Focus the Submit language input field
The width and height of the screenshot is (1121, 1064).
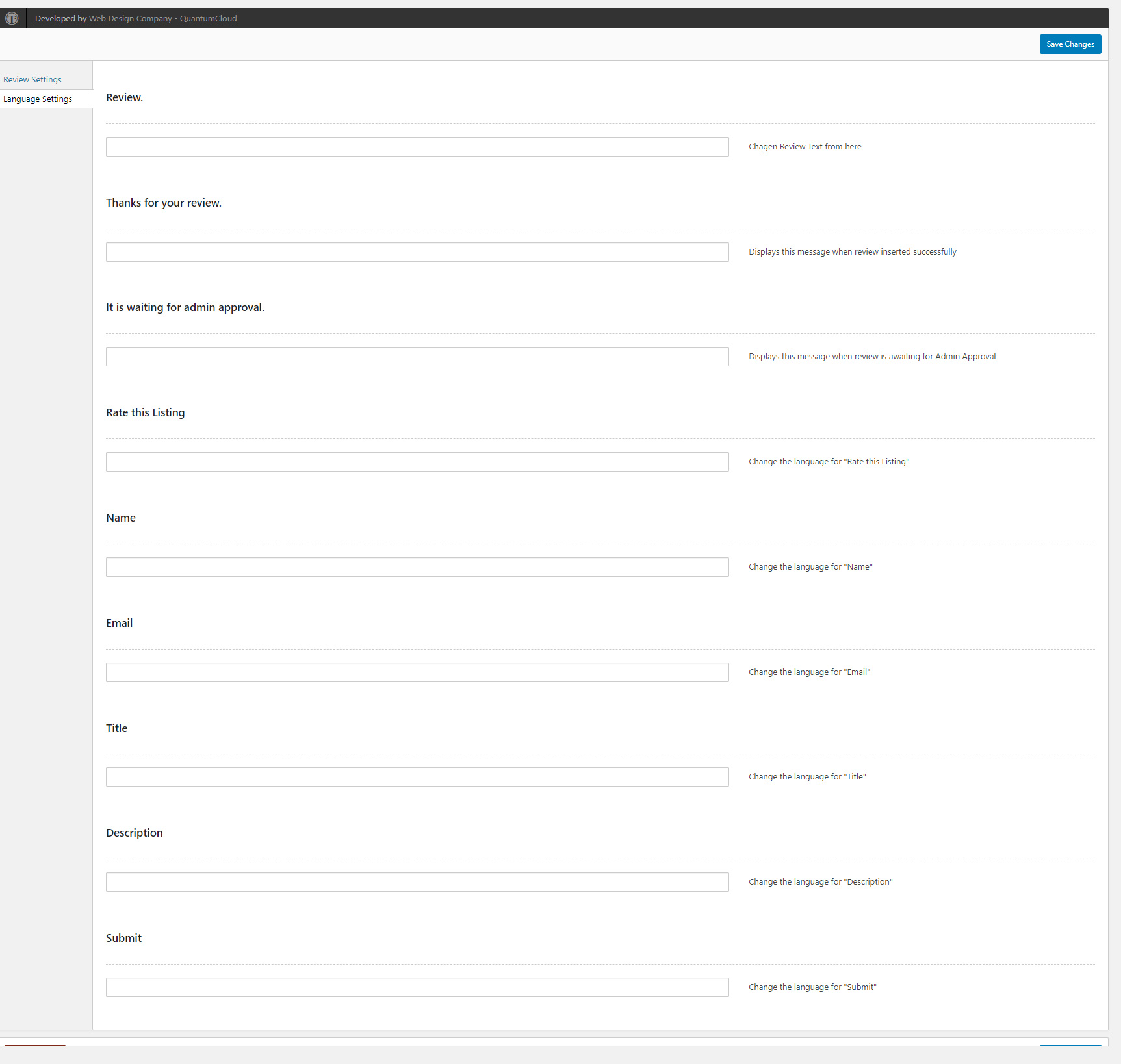click(417, 987)
